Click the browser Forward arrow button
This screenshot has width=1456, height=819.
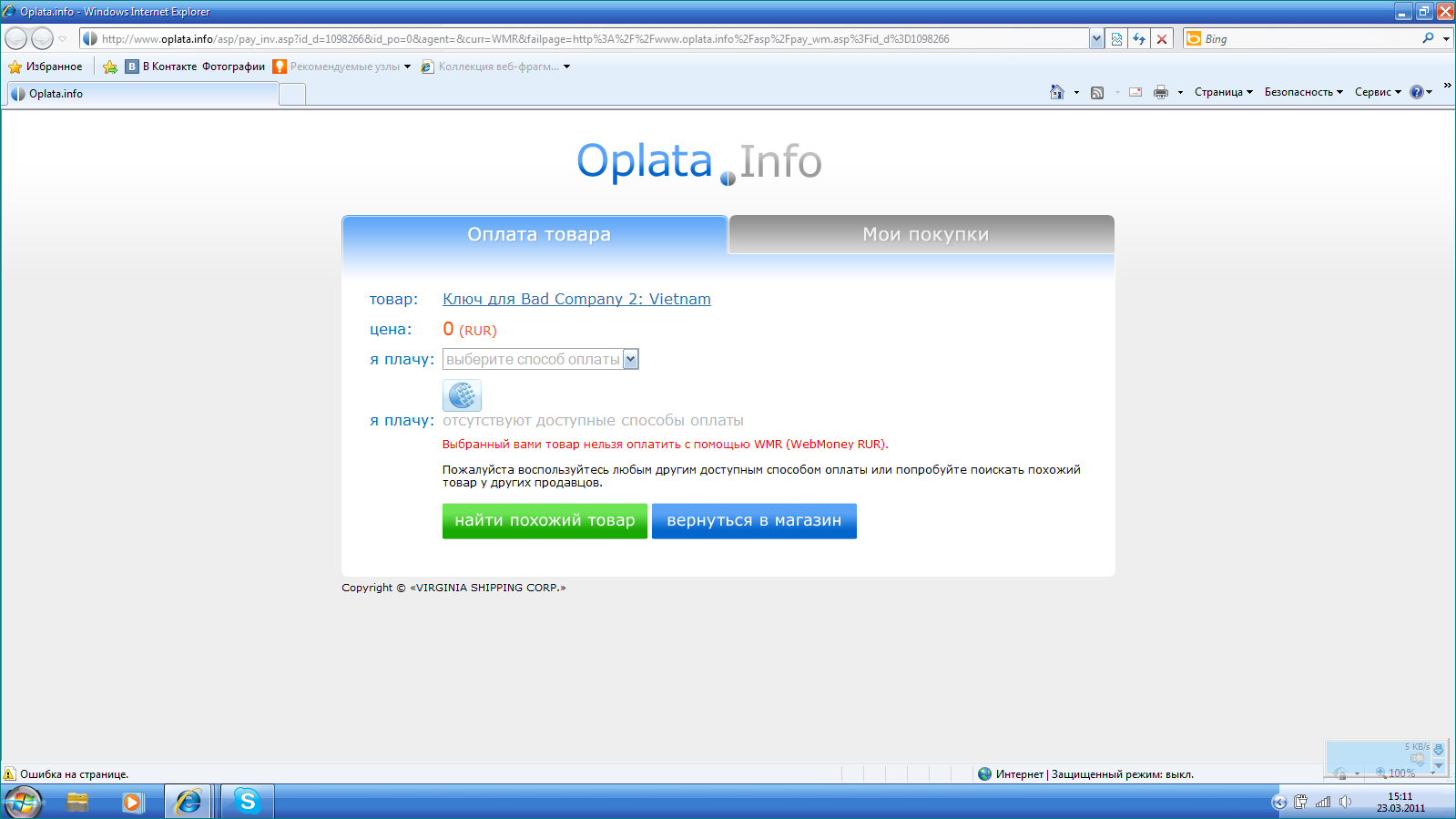tap(42, 38)
